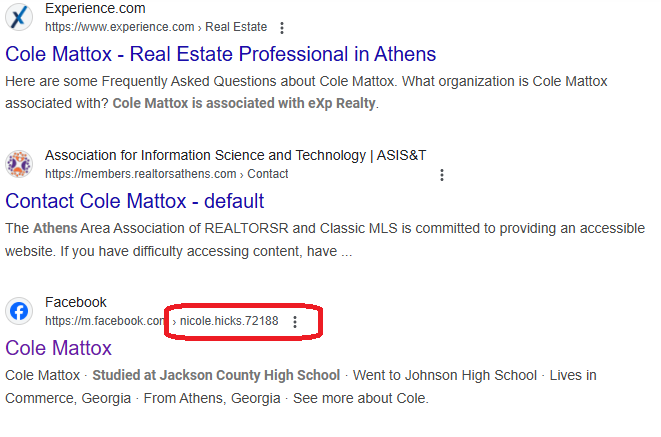The width and height of the screenshot is (661, 437).
Task: Click the 'Studied at Jackson County High School' snippet text
Action: pos(216,375)
